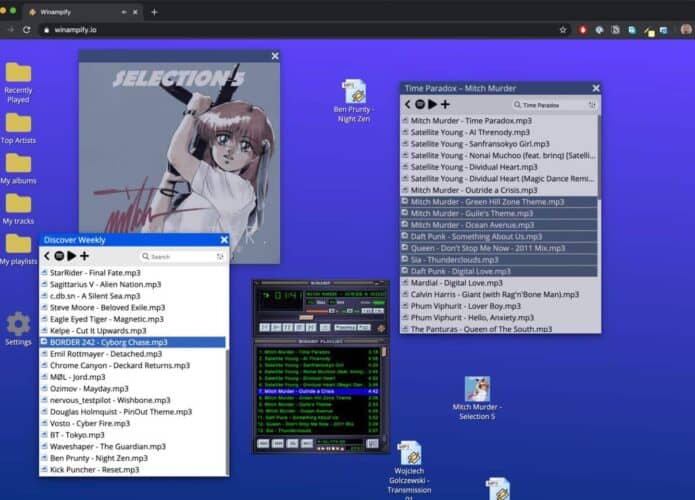Click the Winamp balance slider
Image resolution: width=695 pixels, height=500 pixels.
pyautogui.click(x=350, y=311)
